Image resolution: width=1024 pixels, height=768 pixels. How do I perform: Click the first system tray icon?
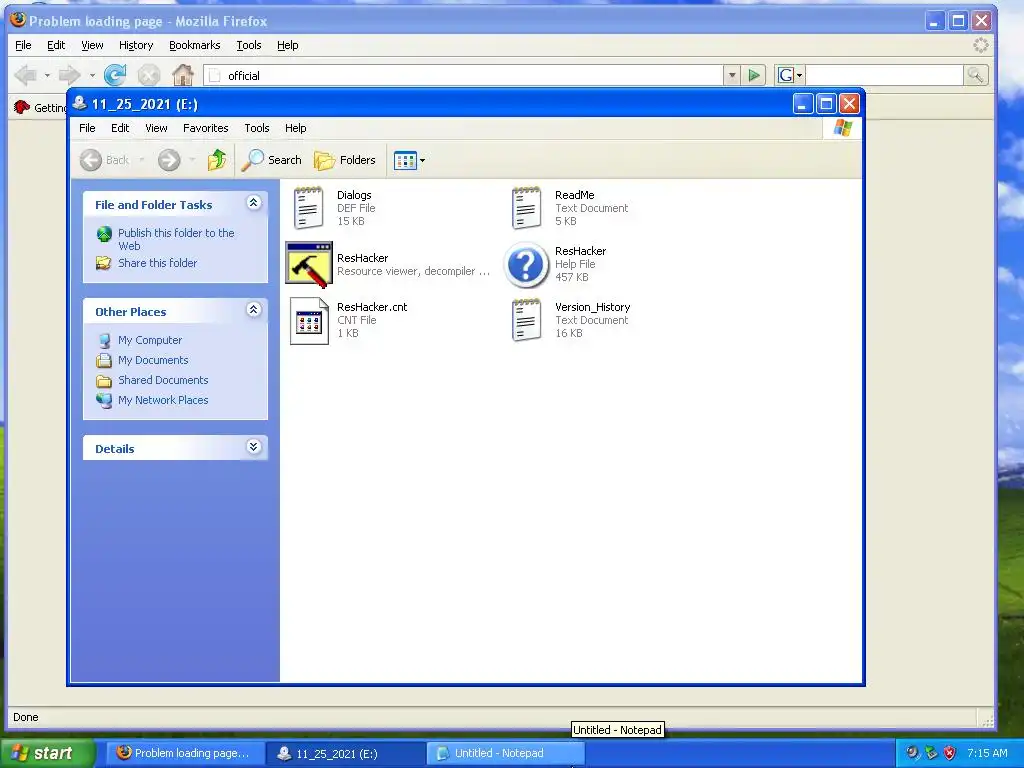[x=912, y=753]
